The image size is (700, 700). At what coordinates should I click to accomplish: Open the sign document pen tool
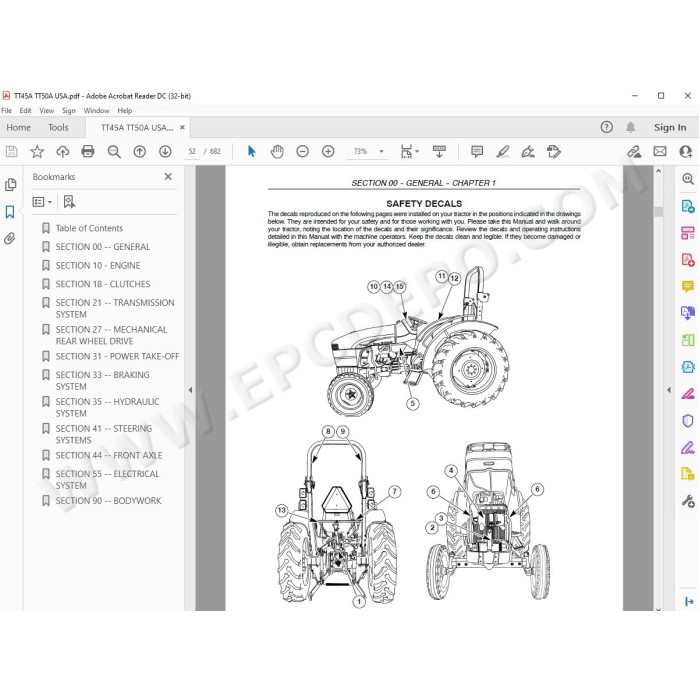coord(528,152)
